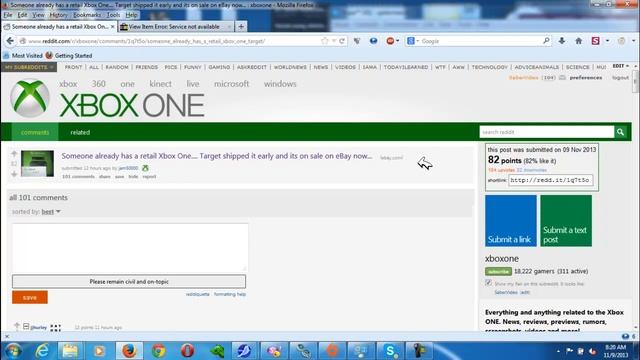This screenshot has width=640, height=360.
Task: Open the Firefox downloads arrow icon
Action: click(562, 41)
